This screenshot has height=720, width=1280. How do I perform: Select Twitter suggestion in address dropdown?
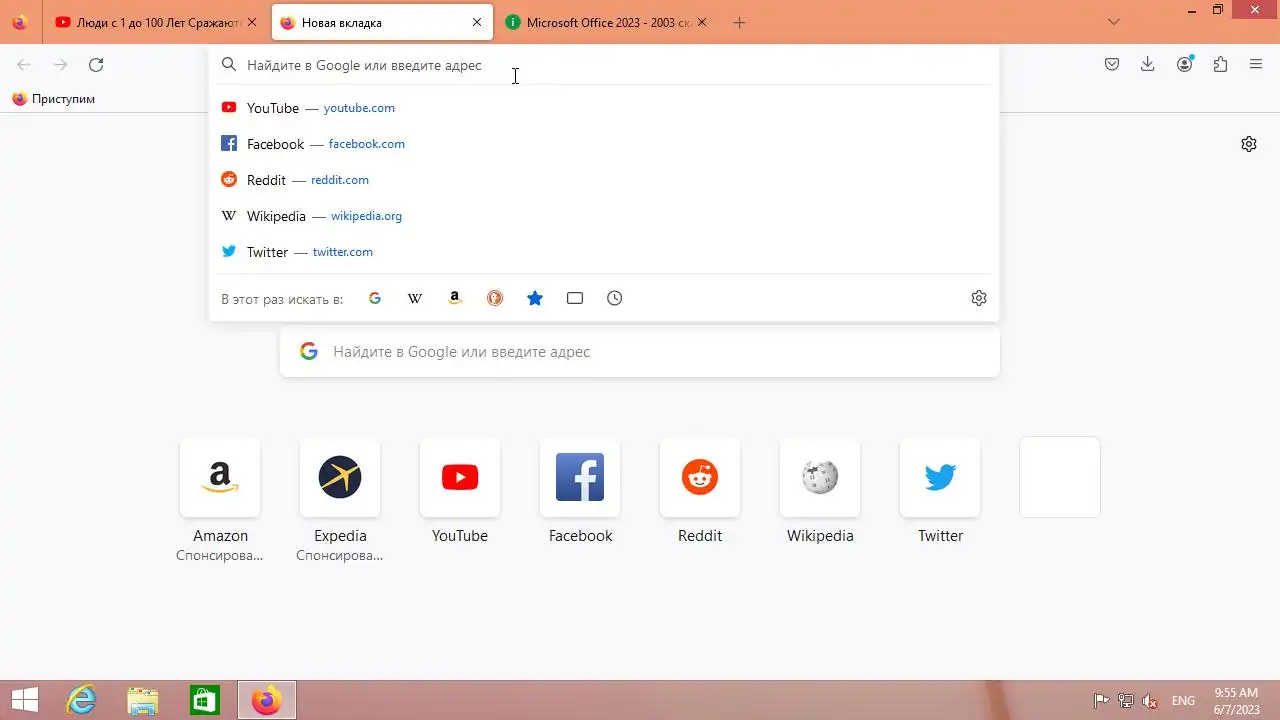click(604, 252)
